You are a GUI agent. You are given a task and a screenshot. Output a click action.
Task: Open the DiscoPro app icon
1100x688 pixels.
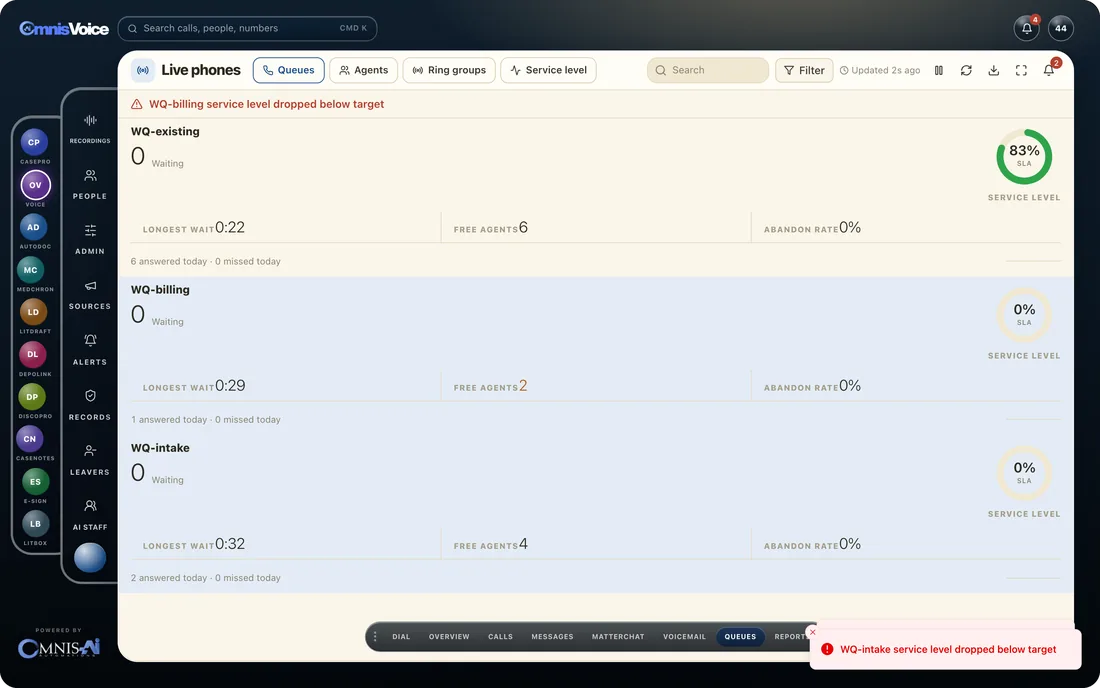coord(32,397)
